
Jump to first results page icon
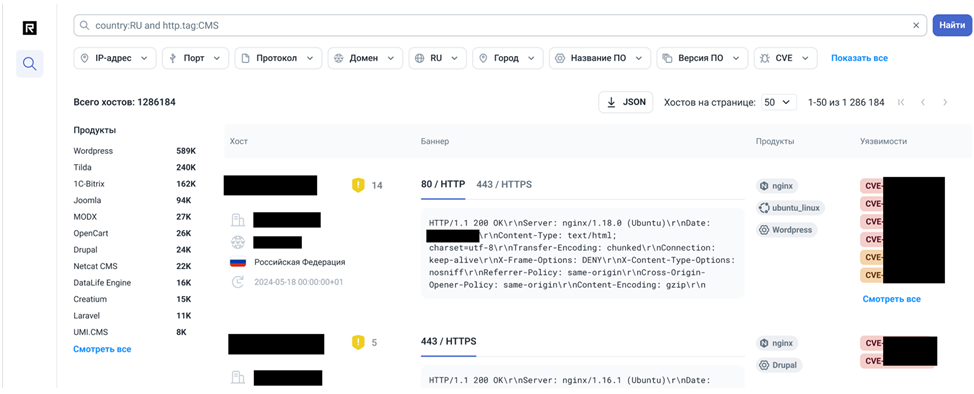901,103
